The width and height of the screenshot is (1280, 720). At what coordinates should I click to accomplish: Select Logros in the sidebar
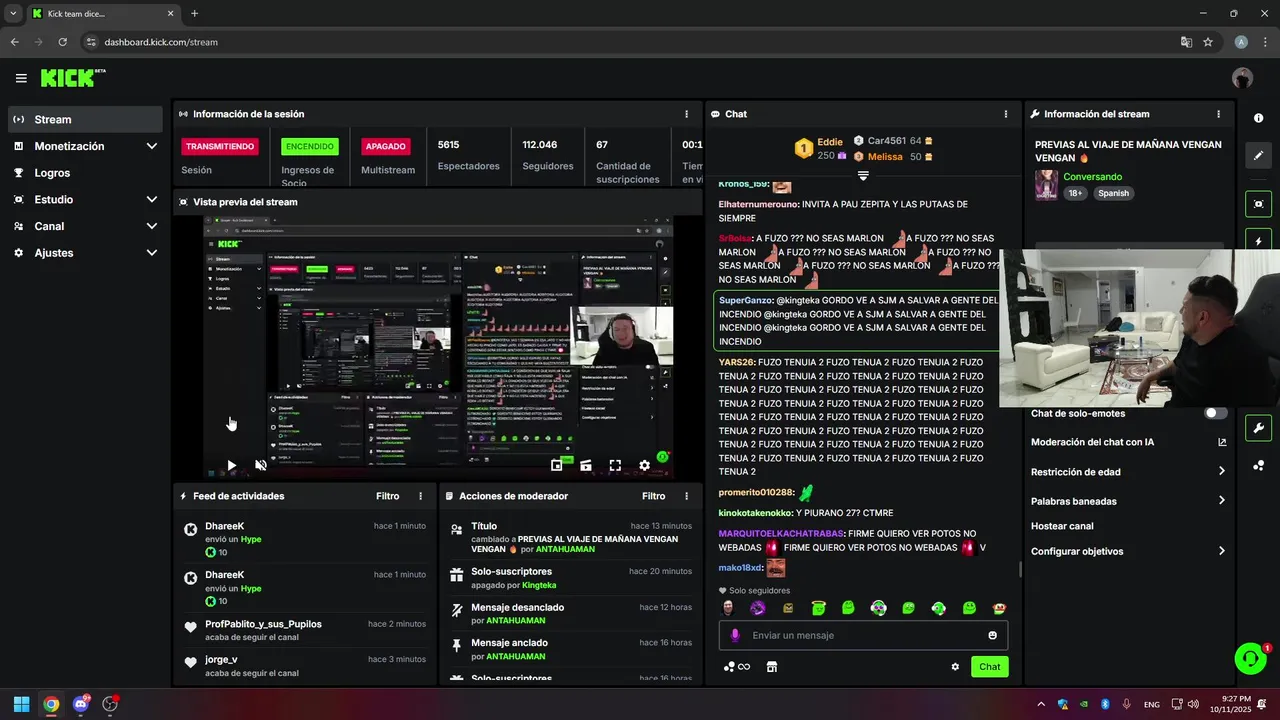[85, 173]
